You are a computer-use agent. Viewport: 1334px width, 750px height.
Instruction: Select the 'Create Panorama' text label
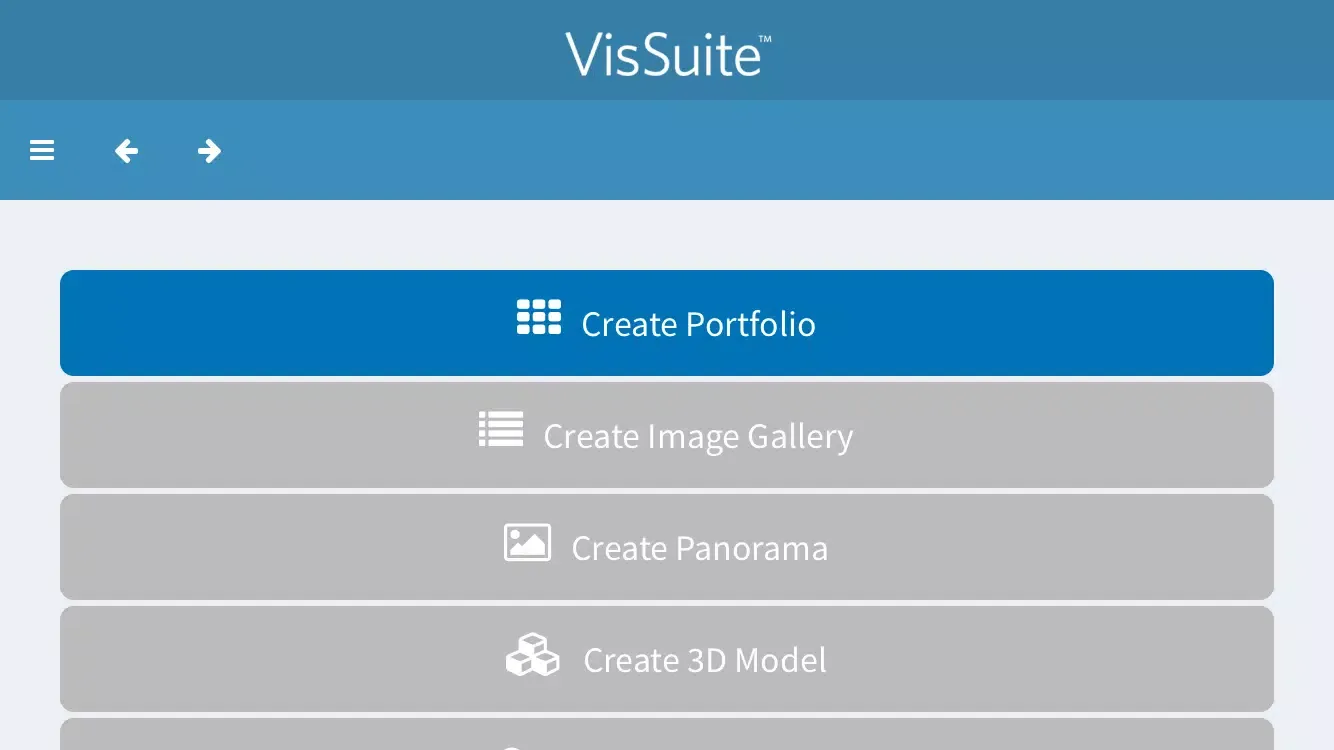pyautogui.click(x=699, y=548)
